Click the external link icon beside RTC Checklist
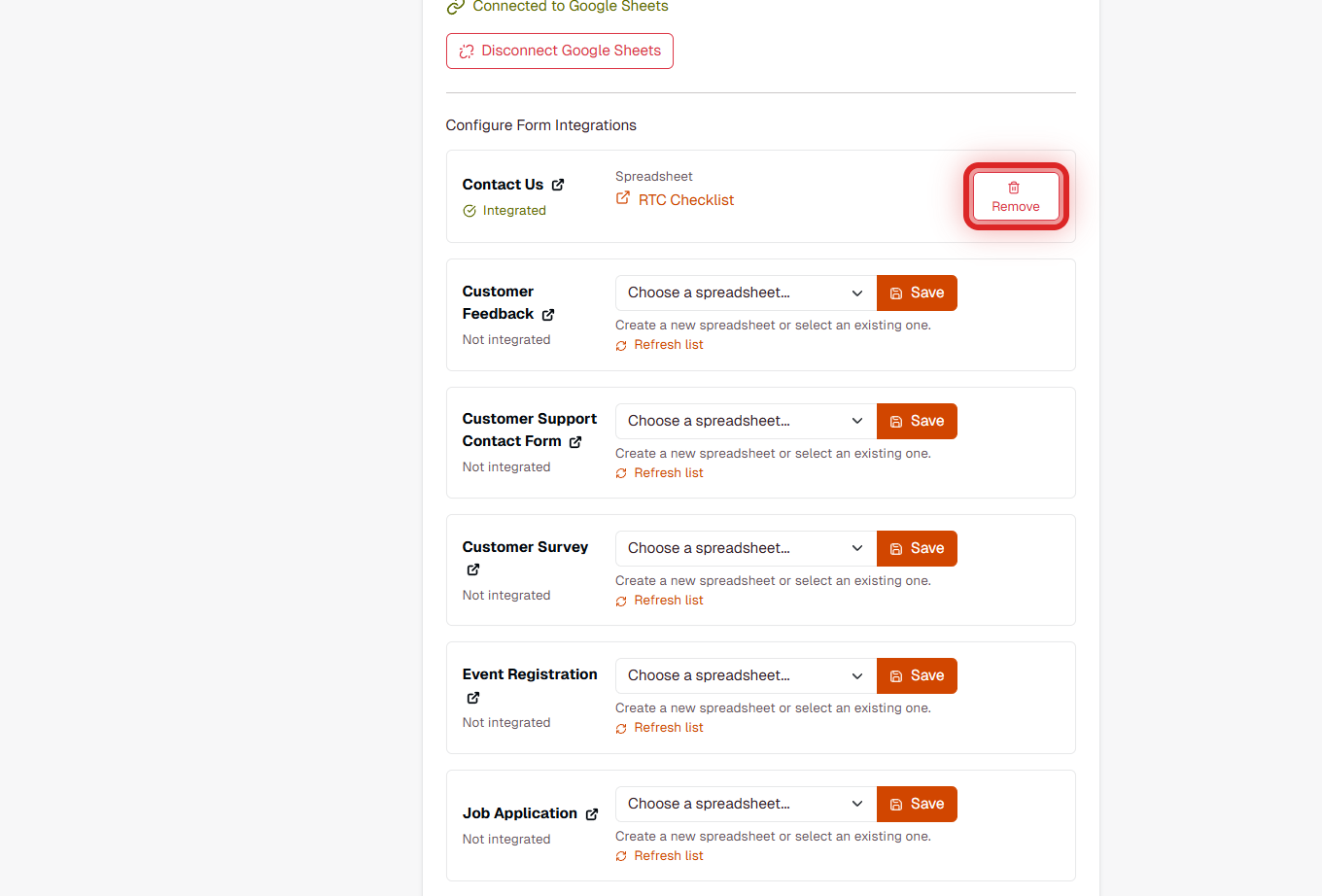The image size is (1322, 896). (622, 199)
